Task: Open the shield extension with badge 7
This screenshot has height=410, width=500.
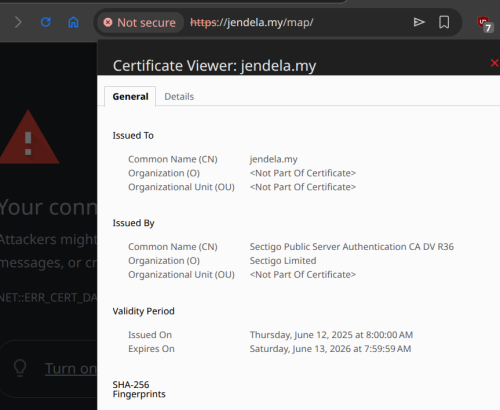Action: point(484,23)
